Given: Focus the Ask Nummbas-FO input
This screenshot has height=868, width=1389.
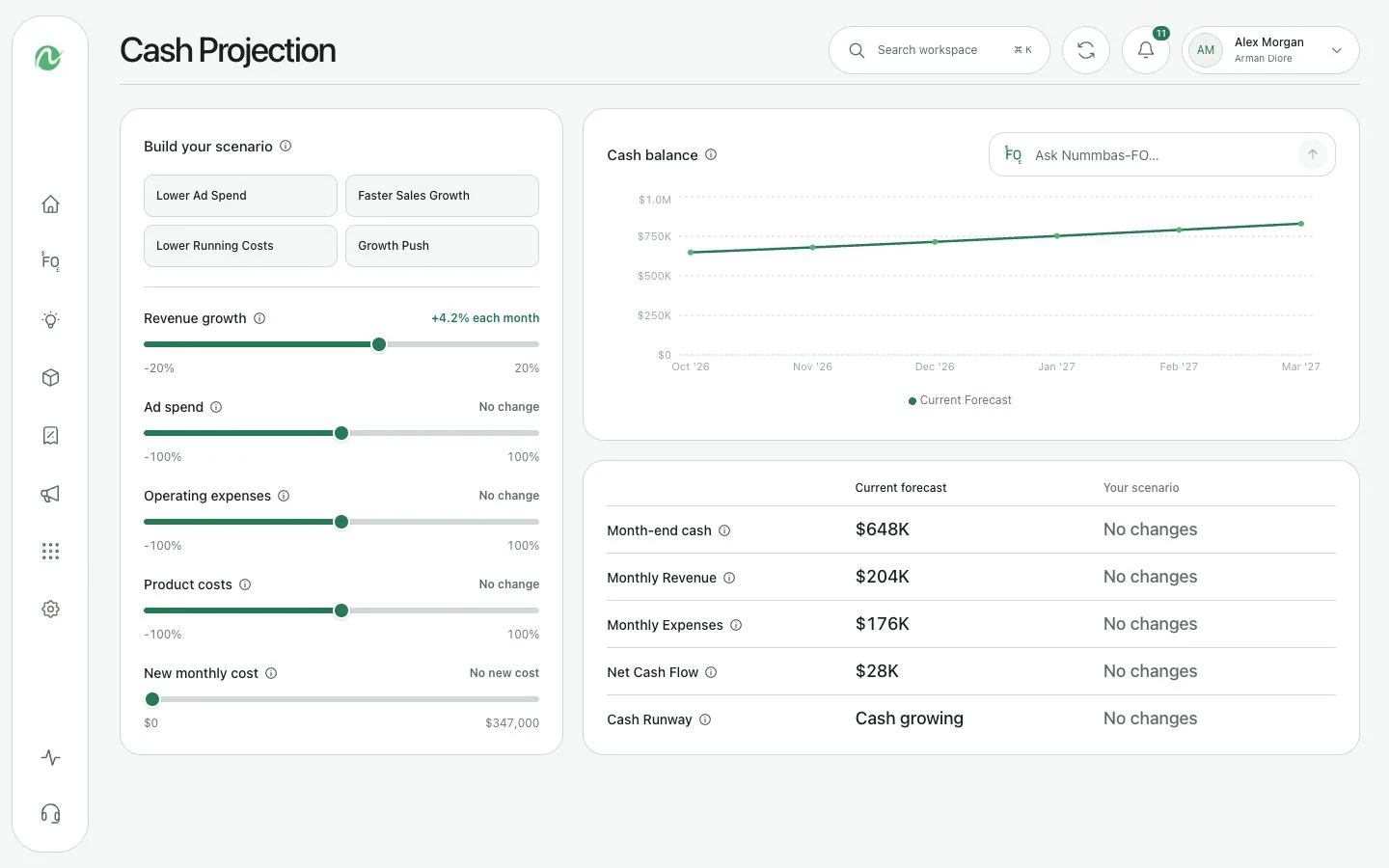Looking at the screenshot, I should coord(1162,154).
